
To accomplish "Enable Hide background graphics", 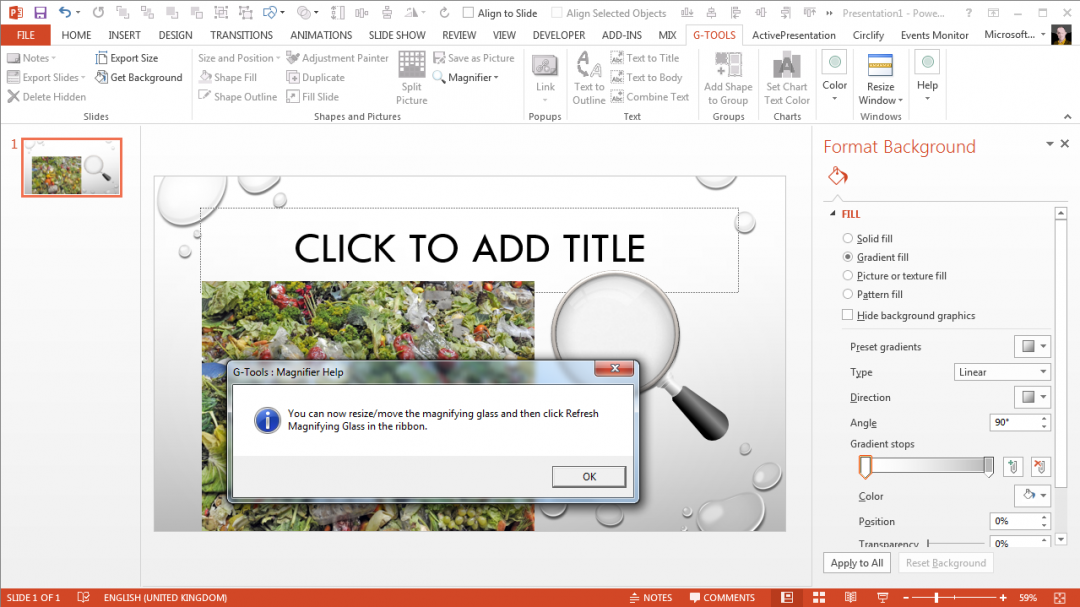I will pyautogui.click(x=847, y=314).
